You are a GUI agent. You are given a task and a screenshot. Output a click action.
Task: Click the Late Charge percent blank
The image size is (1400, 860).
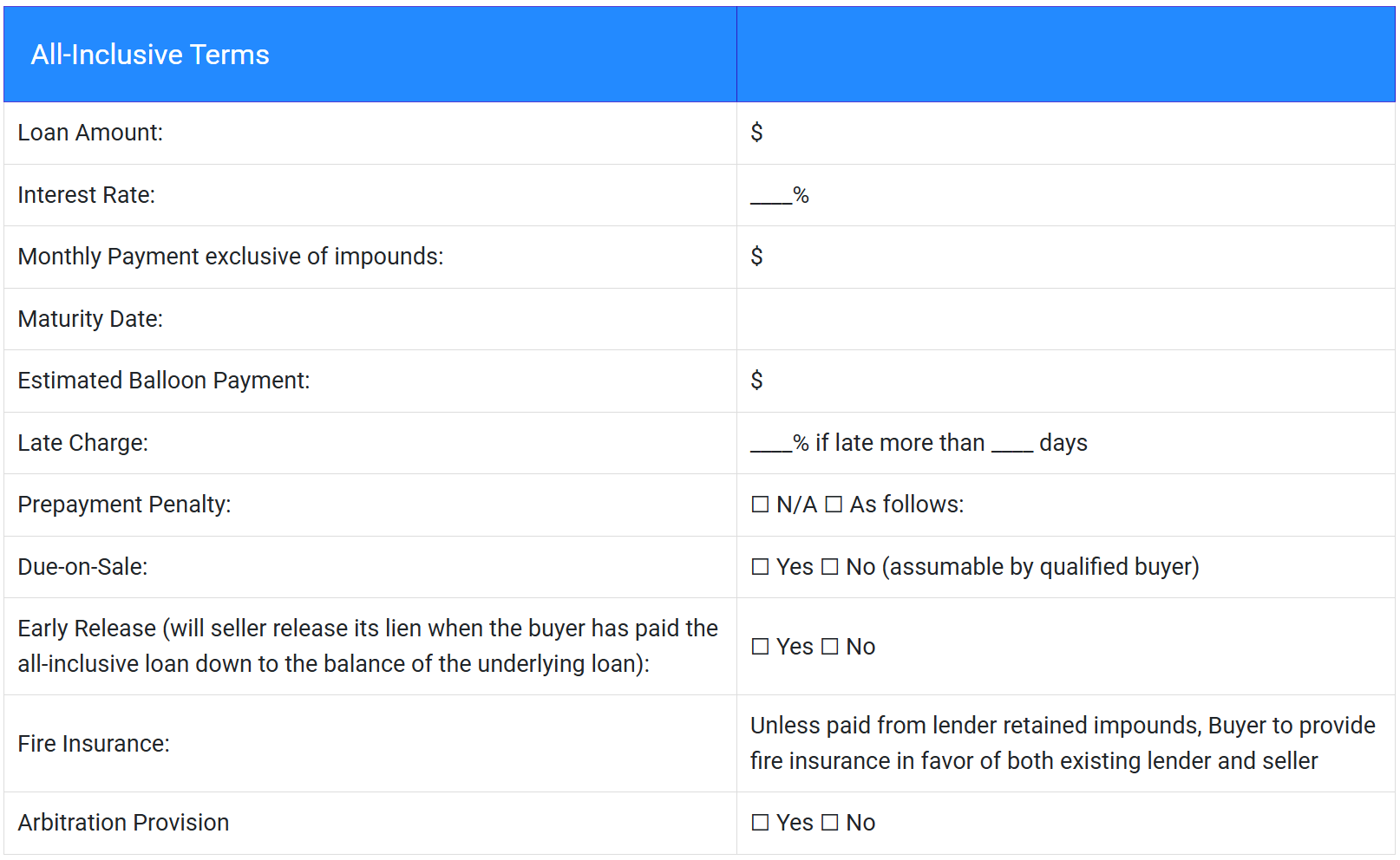click(771, 444)
